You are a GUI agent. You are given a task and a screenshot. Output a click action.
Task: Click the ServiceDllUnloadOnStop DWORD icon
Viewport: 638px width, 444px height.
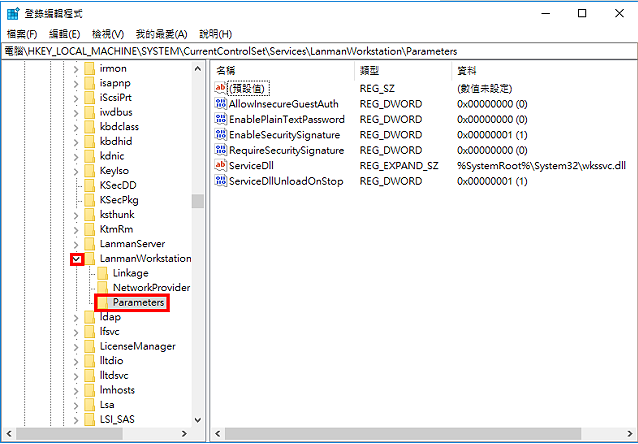click(220, 181)
